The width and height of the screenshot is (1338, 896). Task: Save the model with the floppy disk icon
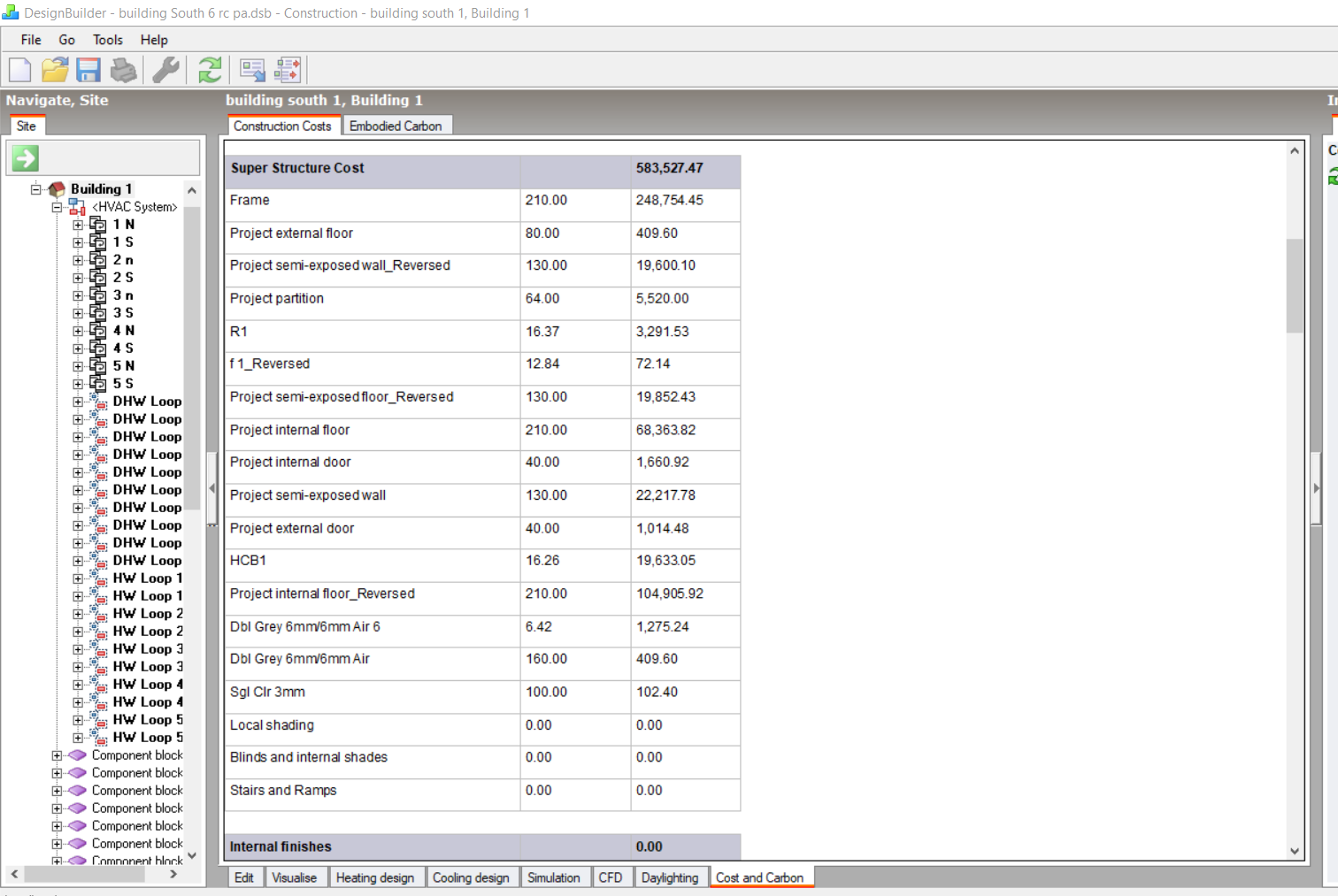88,70
